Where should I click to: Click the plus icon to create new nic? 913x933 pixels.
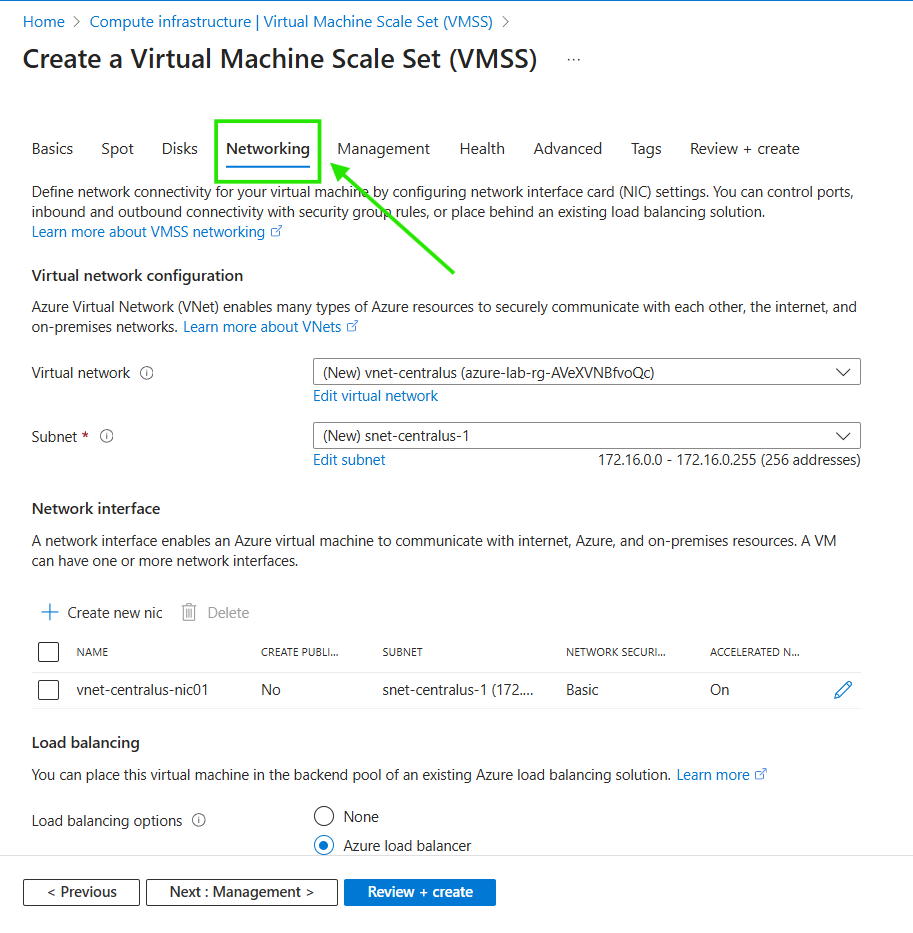click(x=49, y=612)
